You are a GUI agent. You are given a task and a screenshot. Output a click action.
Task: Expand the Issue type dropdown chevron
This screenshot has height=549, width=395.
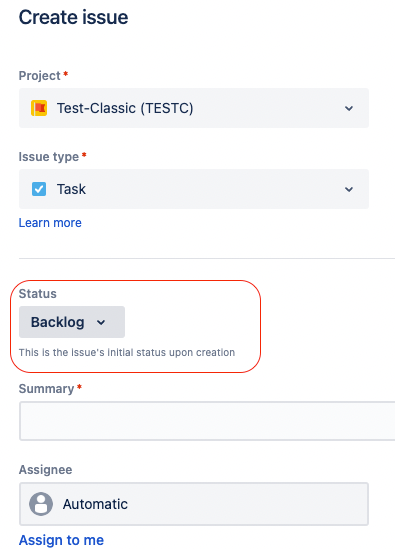pyautogui.click(x=349, y=189)
